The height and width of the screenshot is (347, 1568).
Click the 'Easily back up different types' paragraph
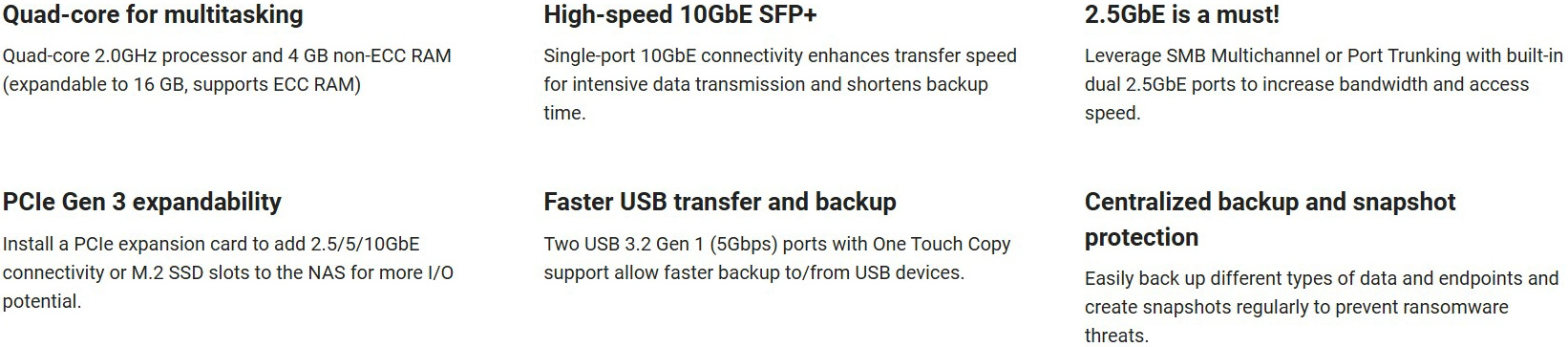point(1322,307)
